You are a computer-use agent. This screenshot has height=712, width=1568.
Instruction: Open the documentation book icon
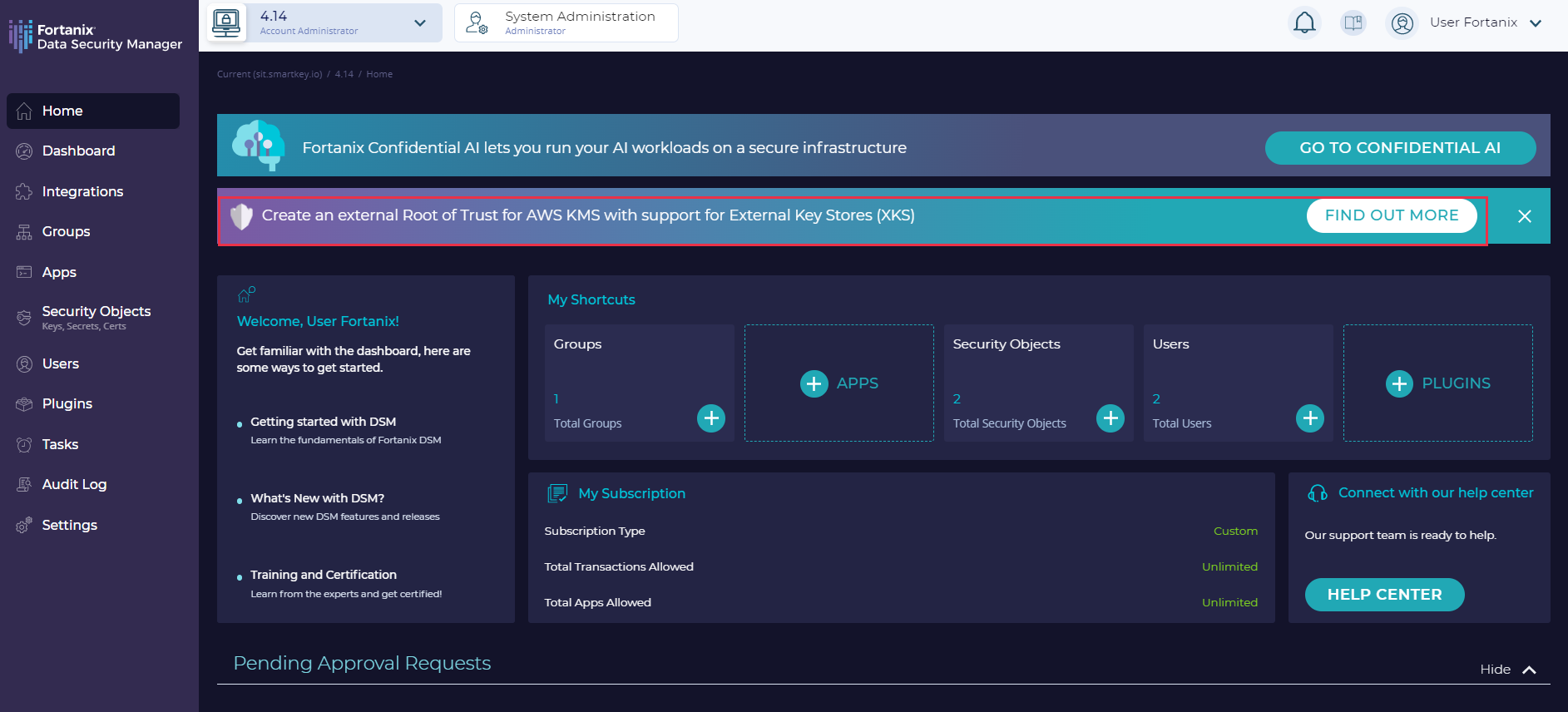click(x=1353, y=22)
